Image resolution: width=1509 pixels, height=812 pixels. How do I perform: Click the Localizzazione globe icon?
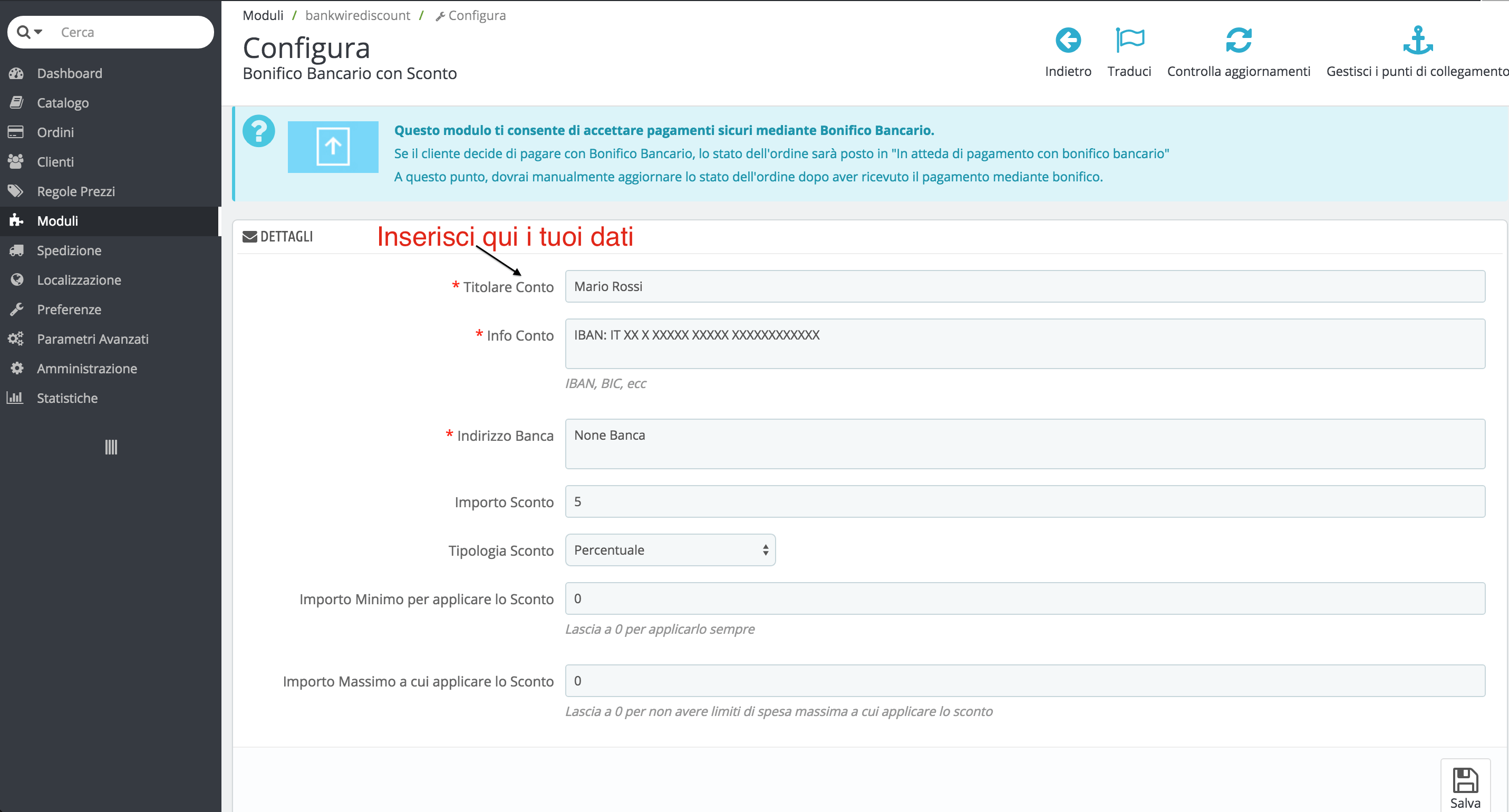point(17,279)
